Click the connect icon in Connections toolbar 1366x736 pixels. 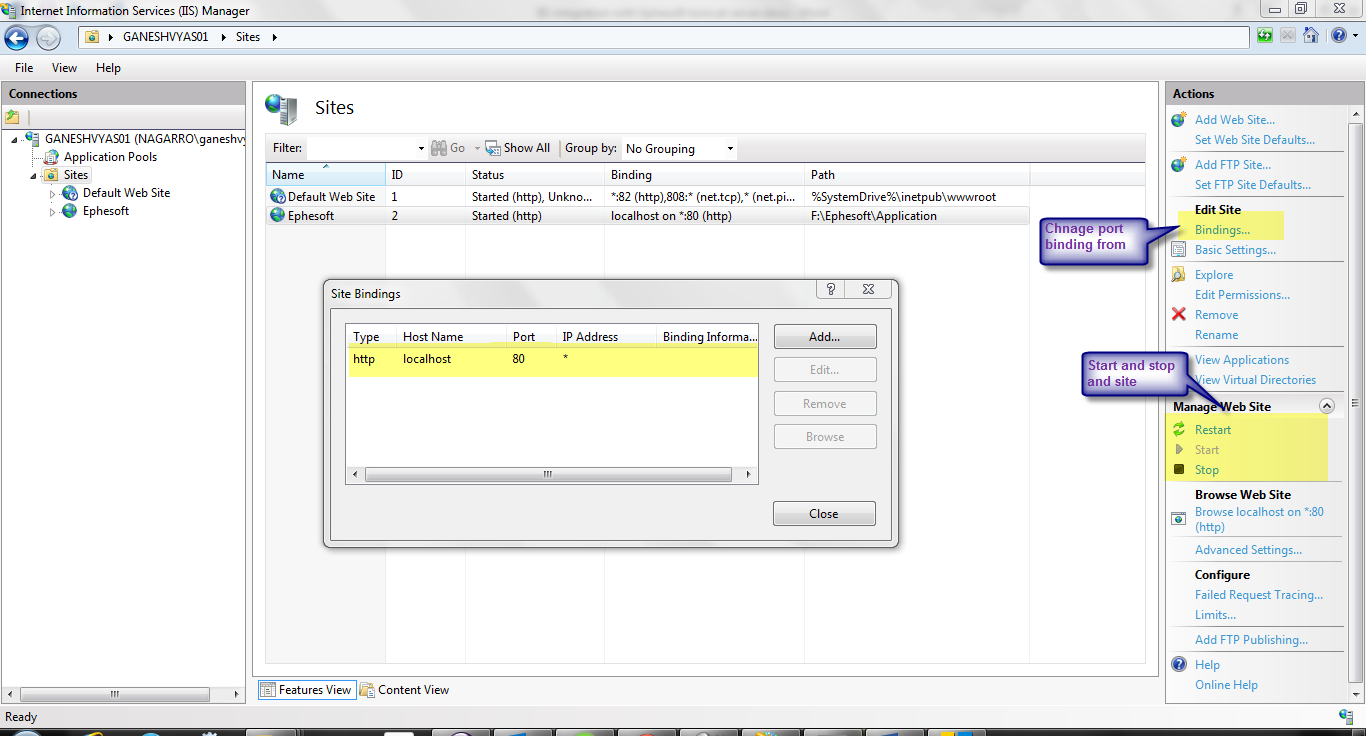tap(12, 117)
